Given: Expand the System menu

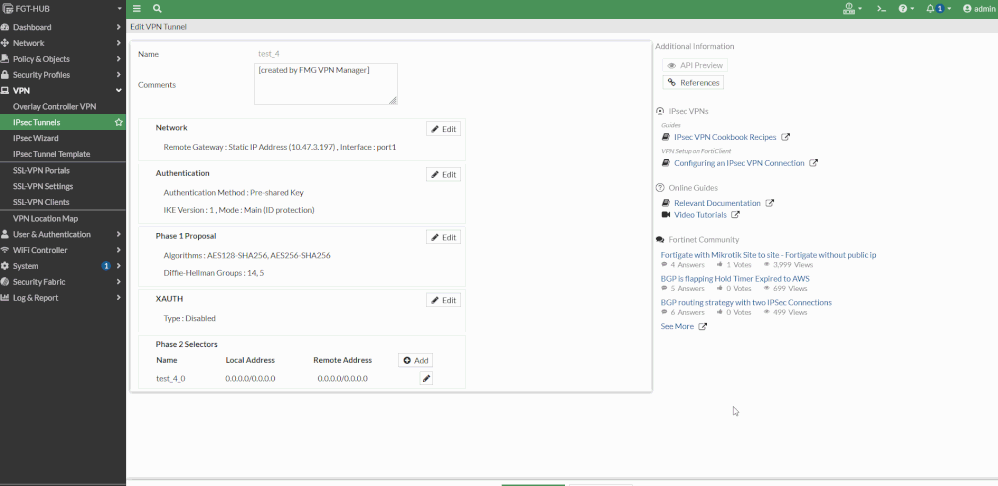Looking at the screenshot, I should click(x=62, y=266).
